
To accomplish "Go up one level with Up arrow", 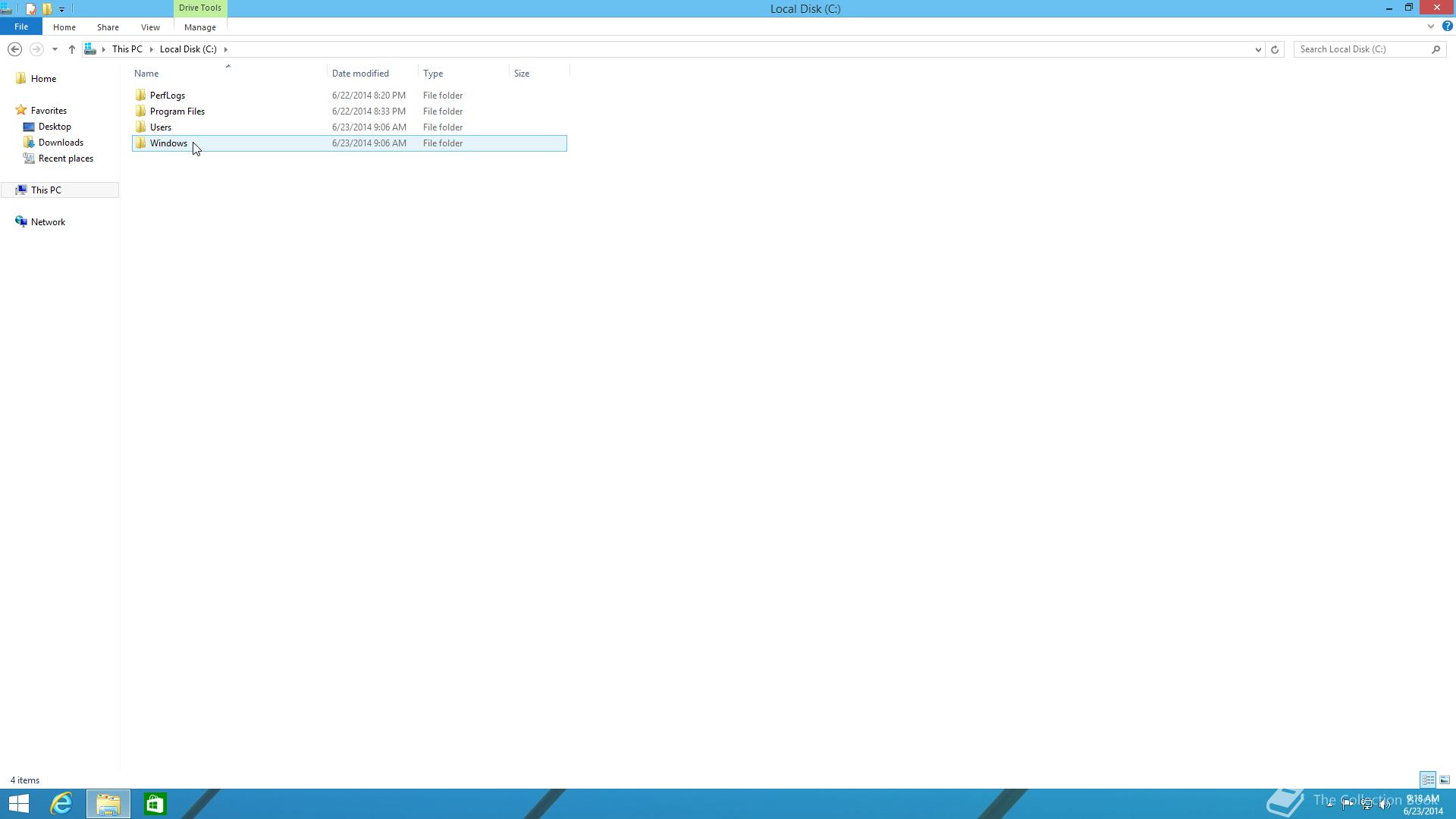I will 72,49.
